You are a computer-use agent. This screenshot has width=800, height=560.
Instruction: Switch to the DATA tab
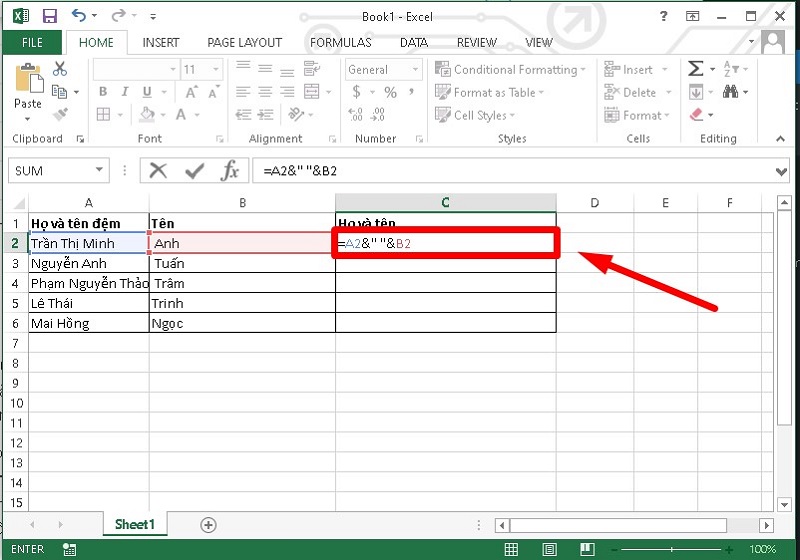(414, 42)
